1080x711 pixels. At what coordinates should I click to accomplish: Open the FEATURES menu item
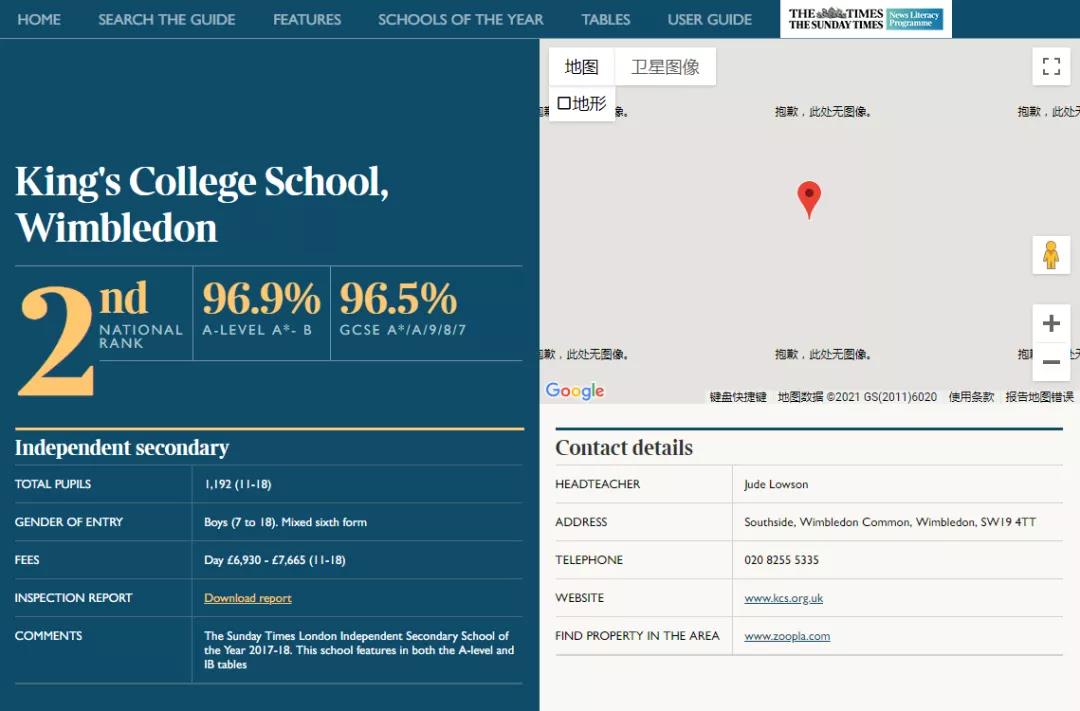pyautogui.click(x=307, y=19)
